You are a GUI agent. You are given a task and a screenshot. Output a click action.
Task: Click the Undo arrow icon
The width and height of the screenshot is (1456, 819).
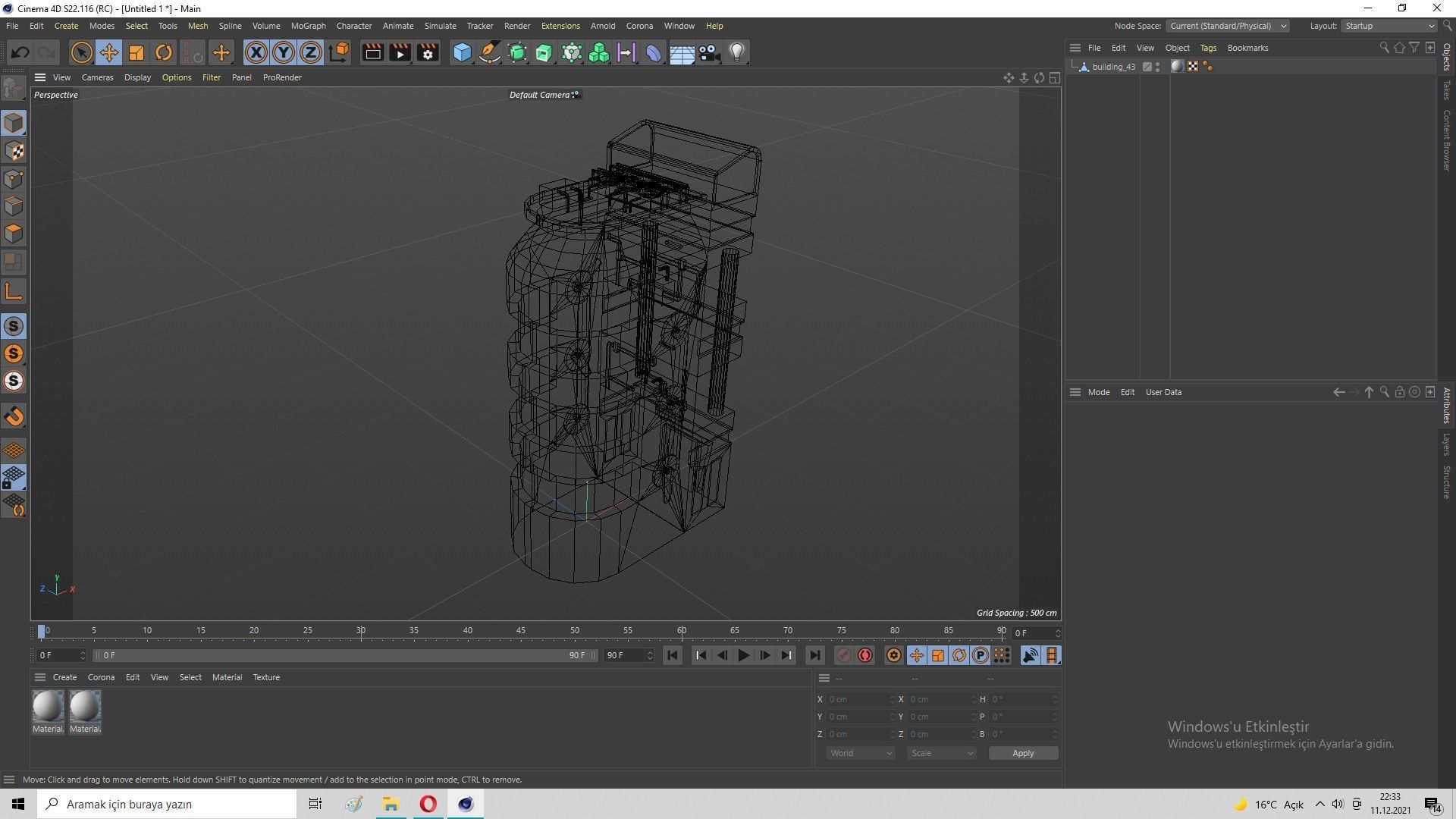click(20, 52)
